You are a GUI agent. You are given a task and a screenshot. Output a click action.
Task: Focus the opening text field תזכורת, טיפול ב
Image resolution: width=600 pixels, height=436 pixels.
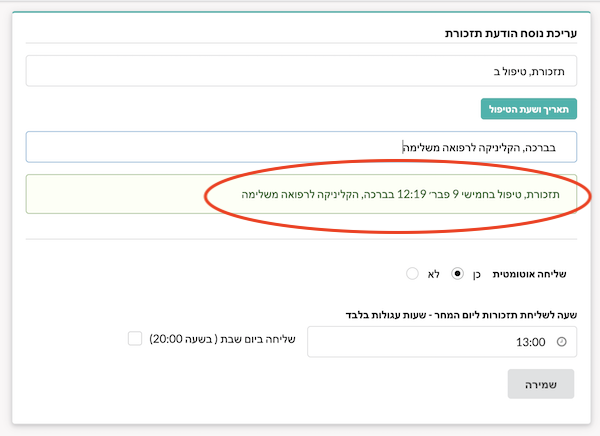click(301, 71)
